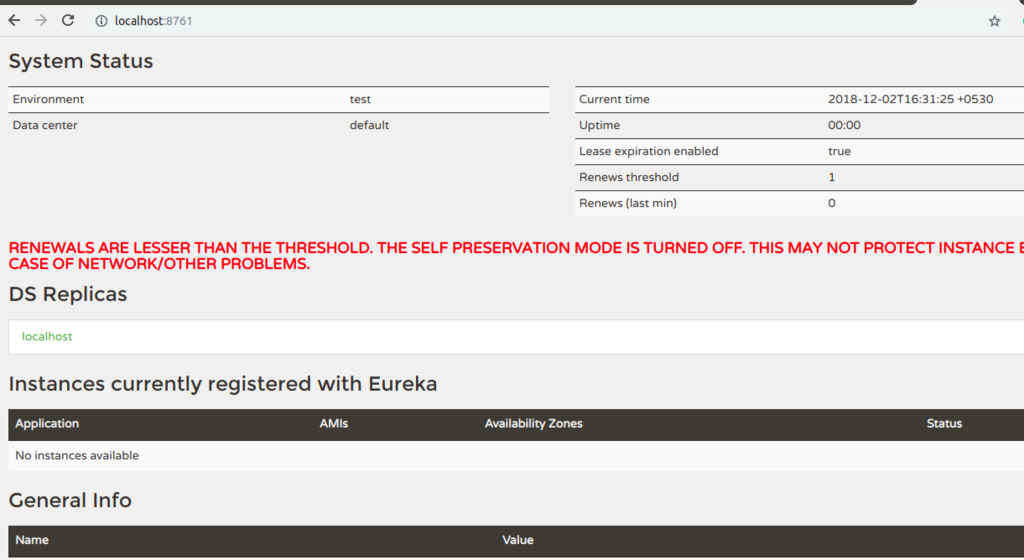
Task: Reload the Eureka page
Action: tap(68, 20)
